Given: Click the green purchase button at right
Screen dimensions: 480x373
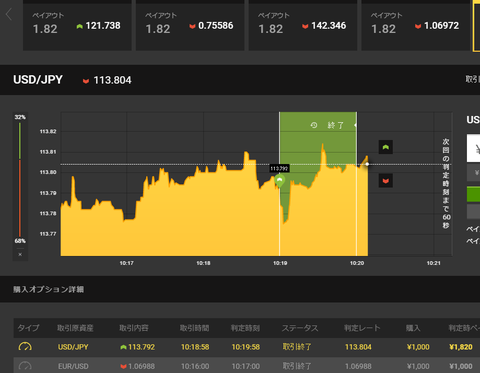Looking at the screenshot, I should pyautogui.click(x=473, y=194).
